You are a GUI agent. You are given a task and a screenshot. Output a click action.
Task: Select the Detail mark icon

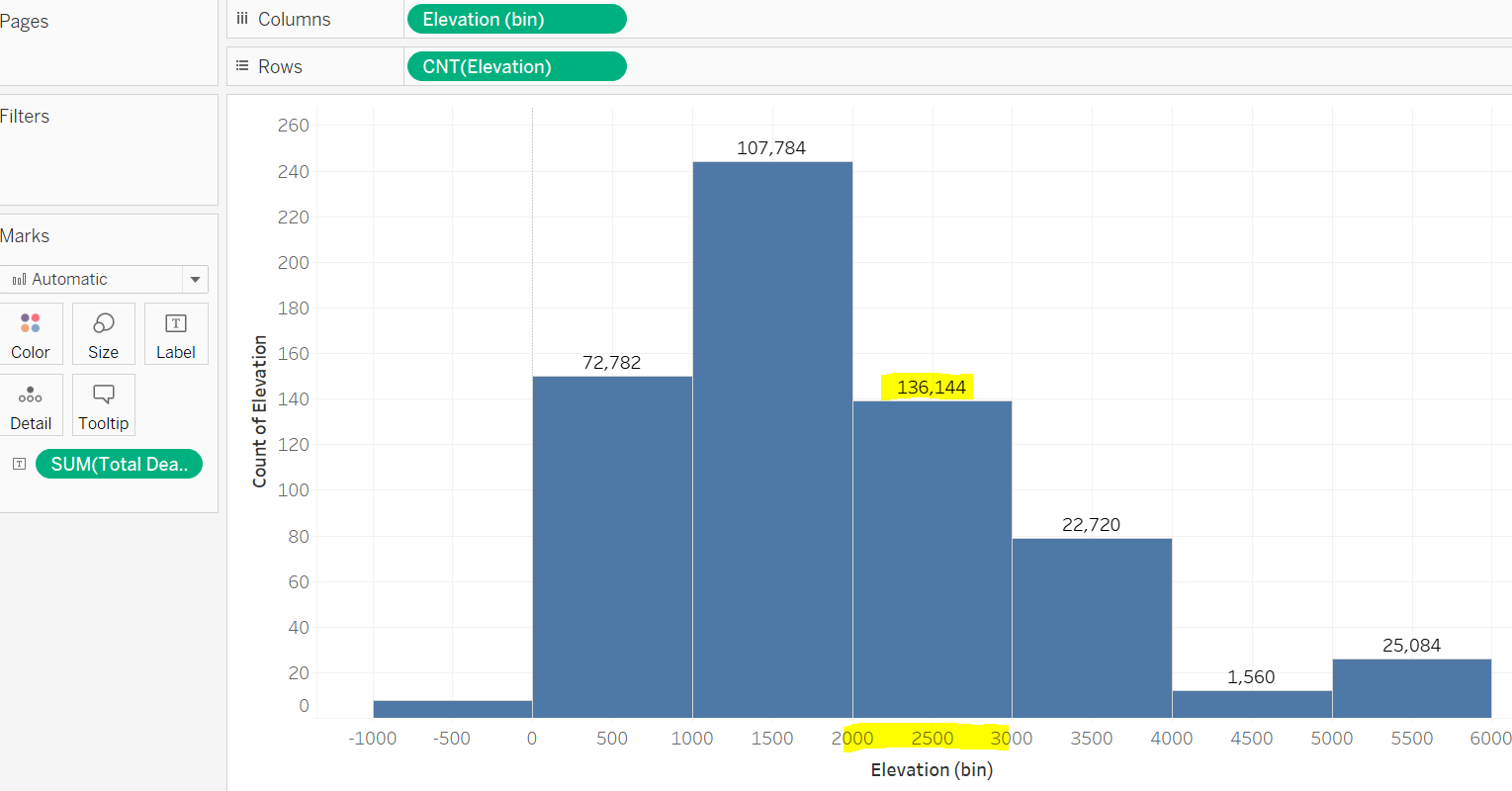coord(31,404)
